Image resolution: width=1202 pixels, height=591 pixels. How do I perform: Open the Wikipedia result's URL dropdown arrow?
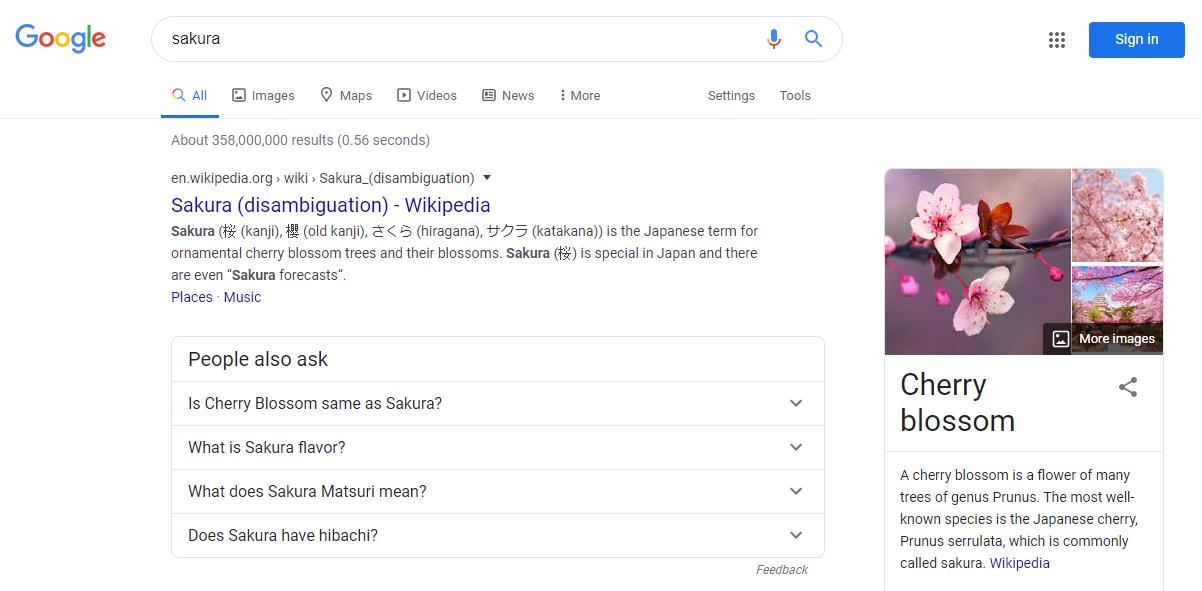pyautogui.click(x=487, y=178)
